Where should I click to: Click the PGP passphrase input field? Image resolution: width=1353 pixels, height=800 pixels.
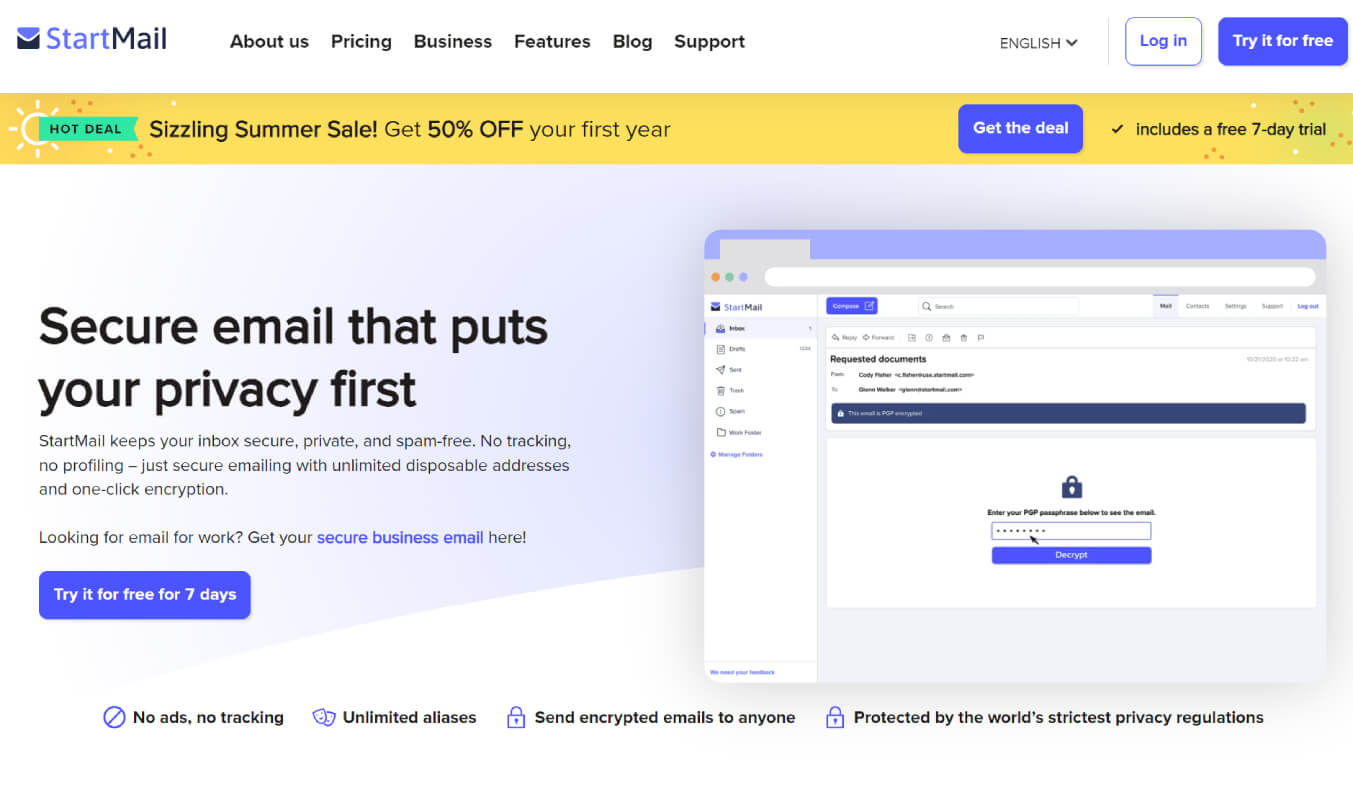tap(1071, 531)
